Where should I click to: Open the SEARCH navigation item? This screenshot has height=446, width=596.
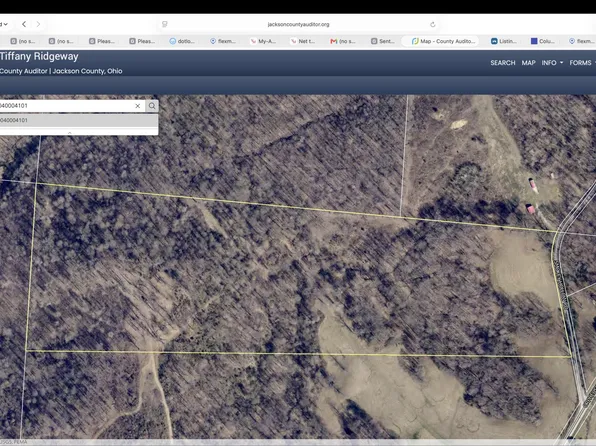[x=502, y=63]
